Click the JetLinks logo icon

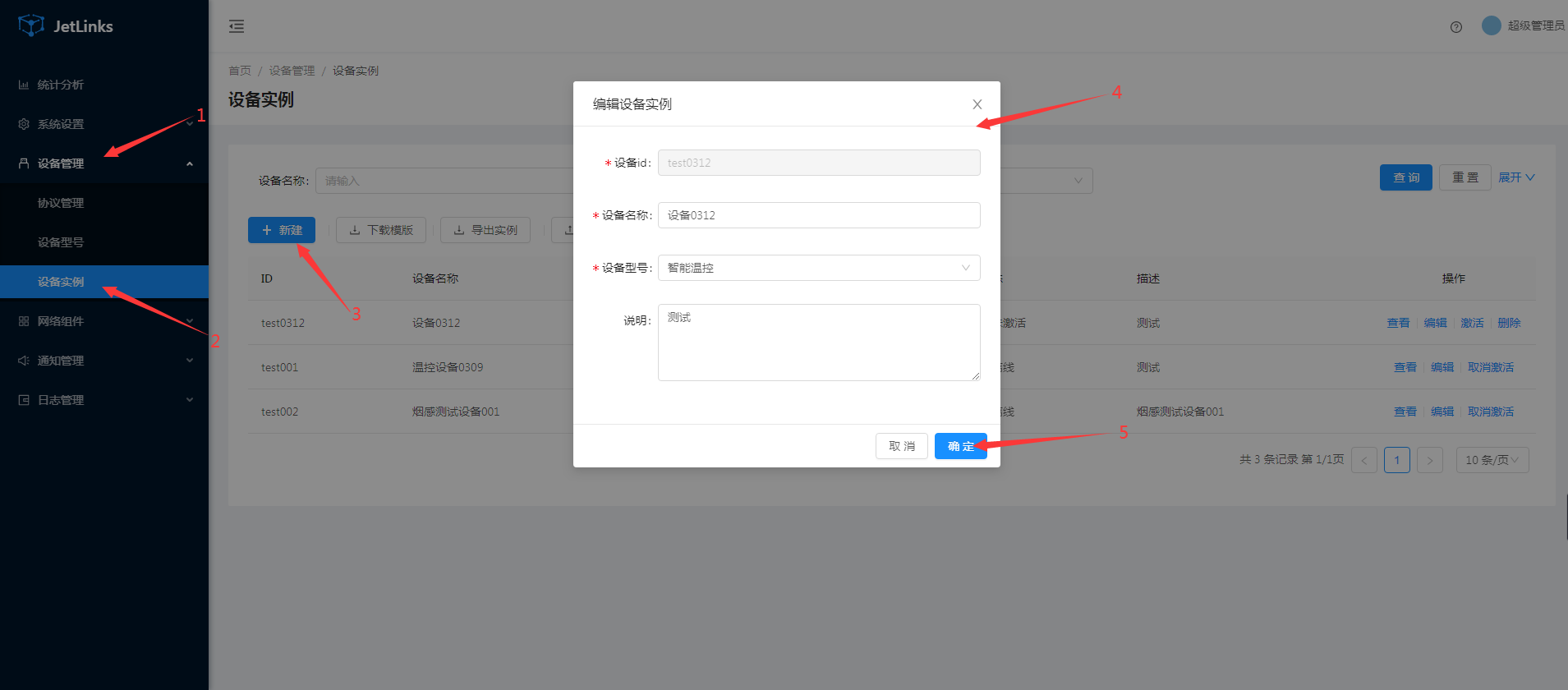(31, 25)
